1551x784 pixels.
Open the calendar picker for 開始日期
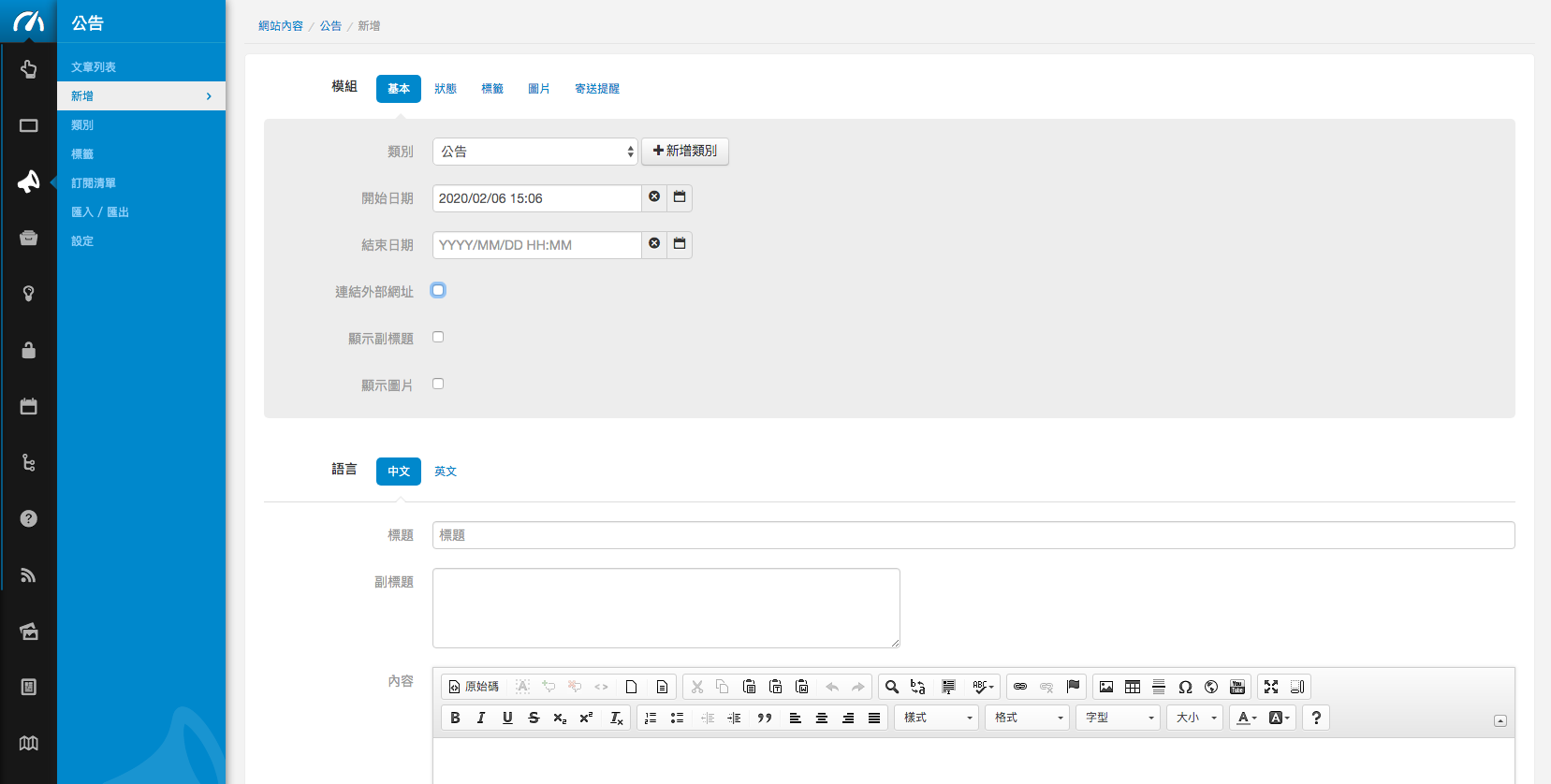(x=680, y=197)
